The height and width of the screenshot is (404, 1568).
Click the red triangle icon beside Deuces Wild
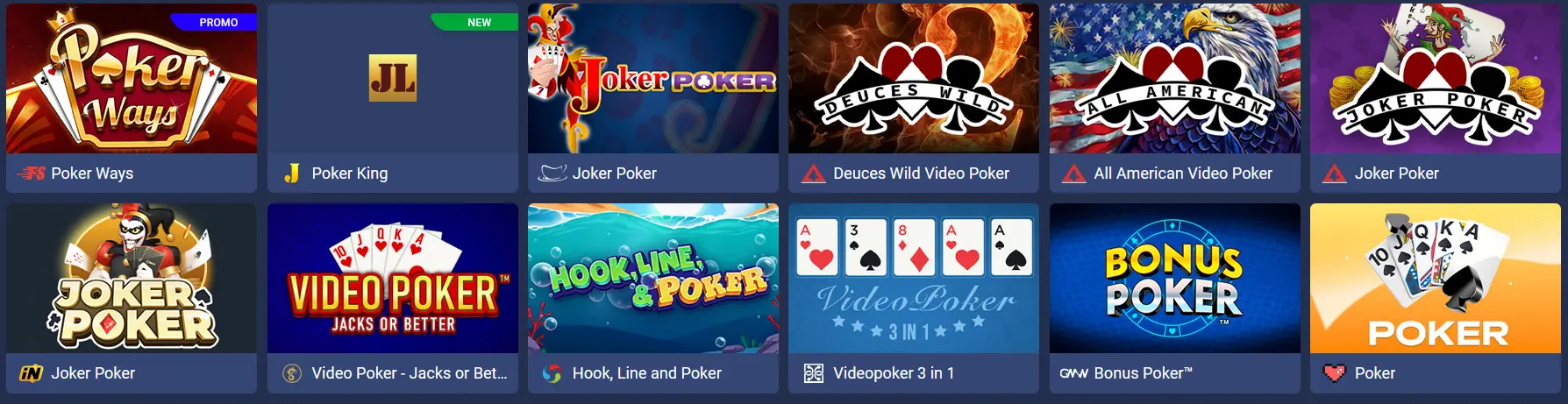[813, 174]
